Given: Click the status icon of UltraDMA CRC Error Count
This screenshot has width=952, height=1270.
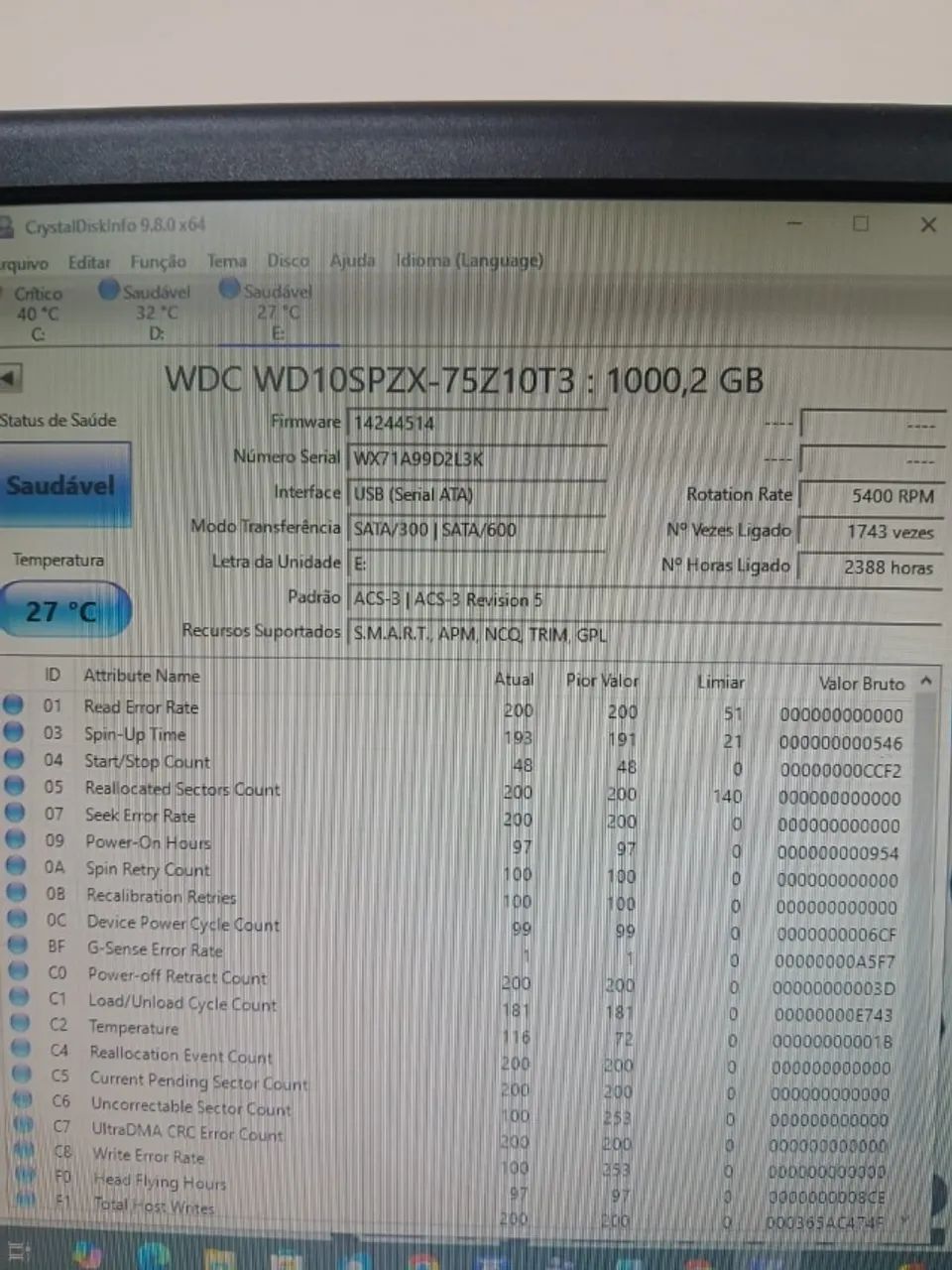Looking at the screenshot, I should click(24, 1126).
